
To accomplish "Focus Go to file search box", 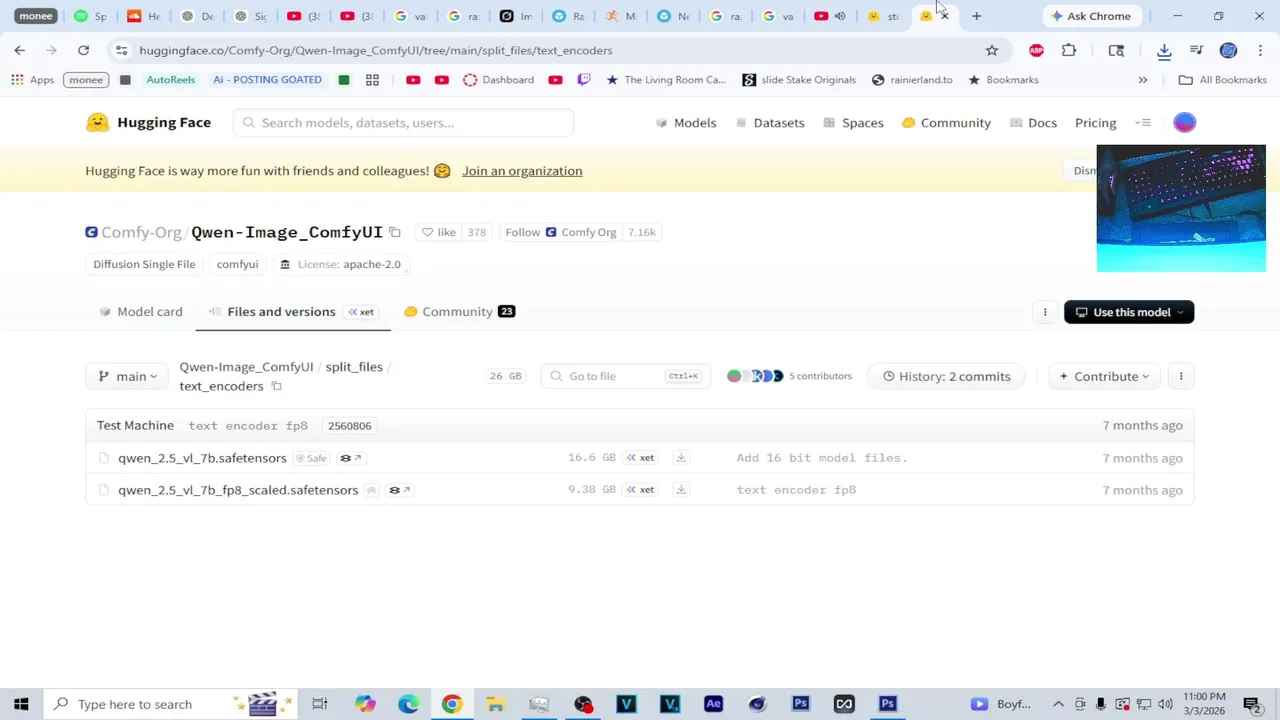I will 626,376.
